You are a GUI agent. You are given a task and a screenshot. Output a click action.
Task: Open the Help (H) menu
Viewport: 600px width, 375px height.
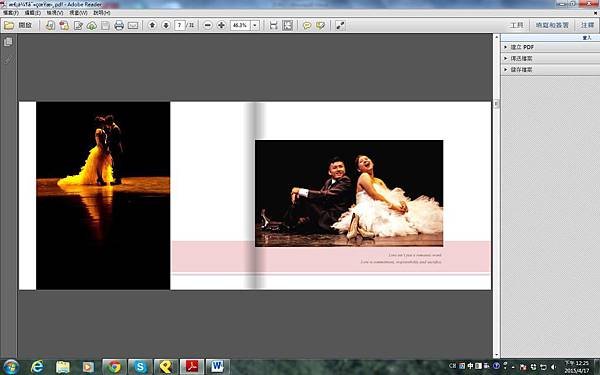coord(102,13)
